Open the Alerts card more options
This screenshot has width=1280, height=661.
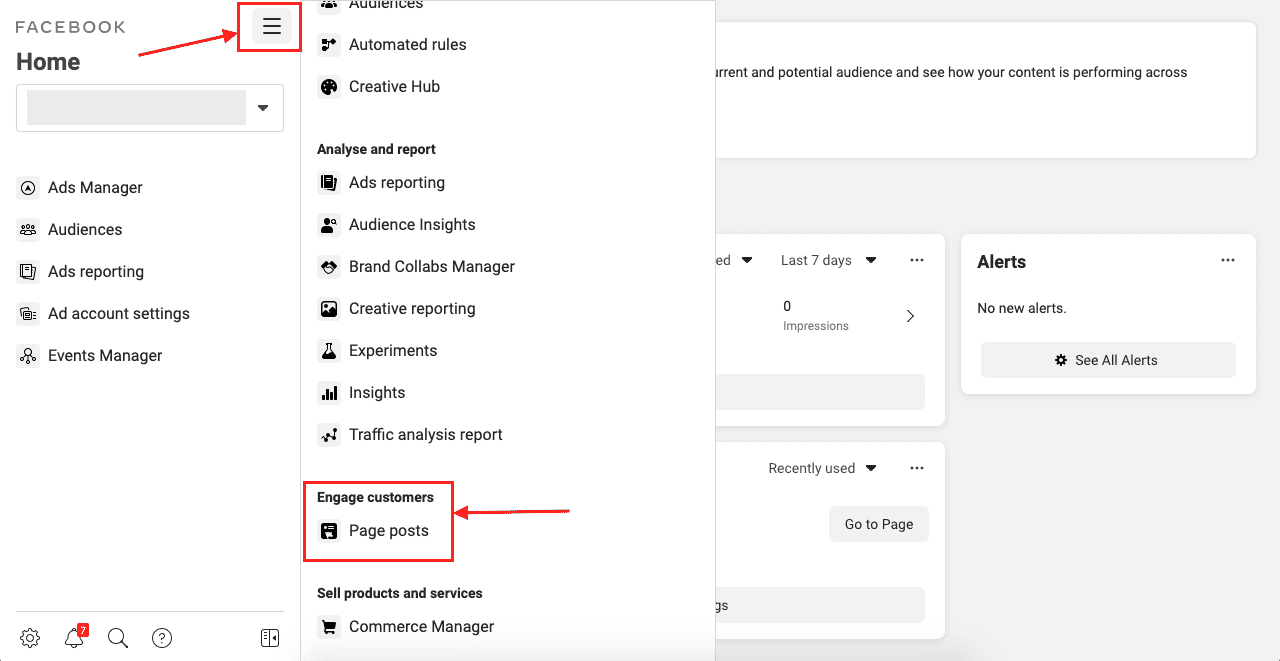(x=1228, y=260)
